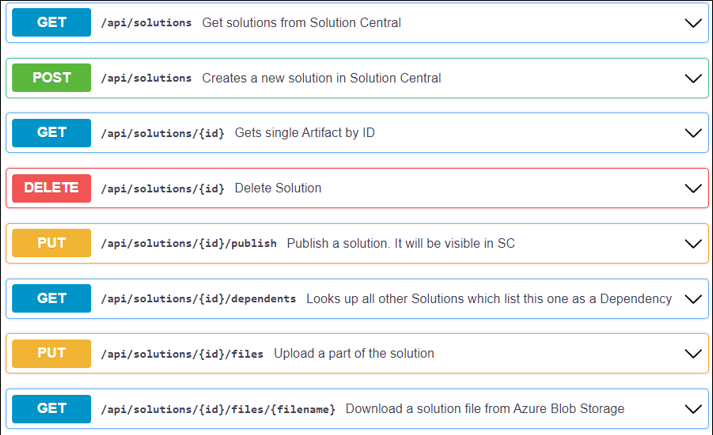Click the /api/solutions/{id}/dependents path text
The width and height of the screenshot is (713, 435).
point(198,298)
